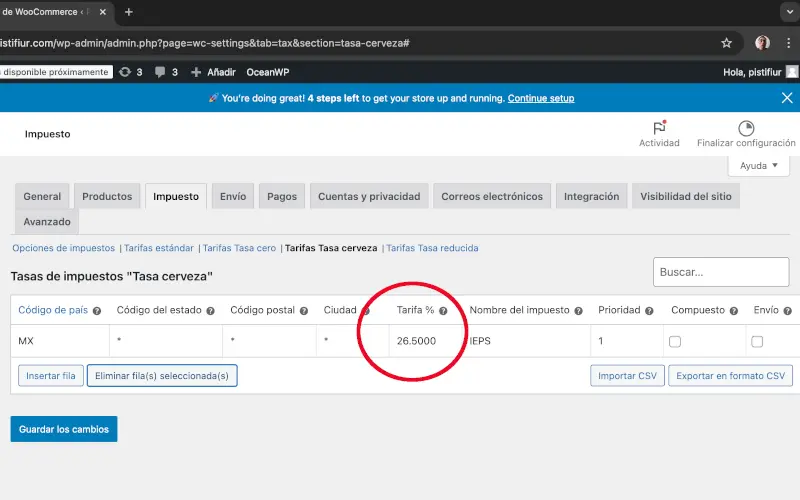
Task: Show help tip for Prioridad
Action: point(649,311)
